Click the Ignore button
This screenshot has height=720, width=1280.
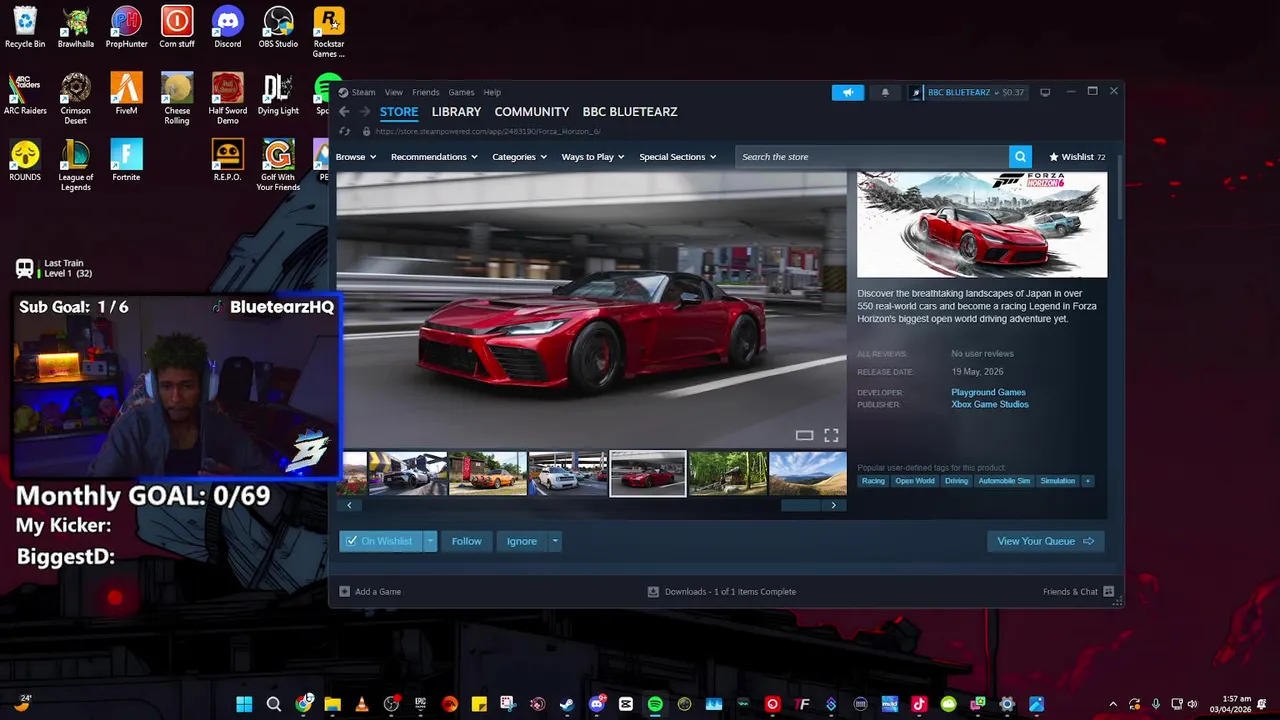pos(522,541)
